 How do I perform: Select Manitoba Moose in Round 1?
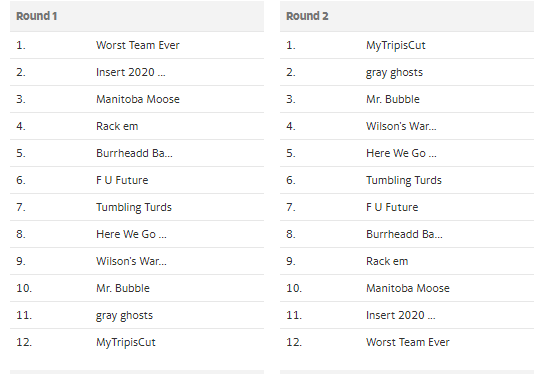click(138, 99)
